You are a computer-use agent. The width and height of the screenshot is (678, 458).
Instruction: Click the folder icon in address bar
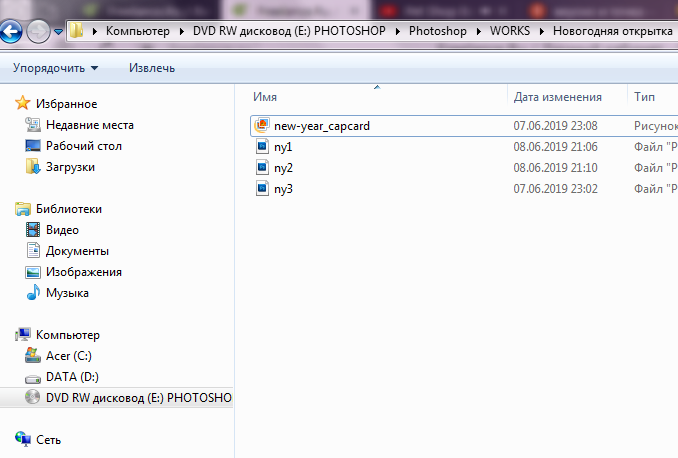(76, 31)
